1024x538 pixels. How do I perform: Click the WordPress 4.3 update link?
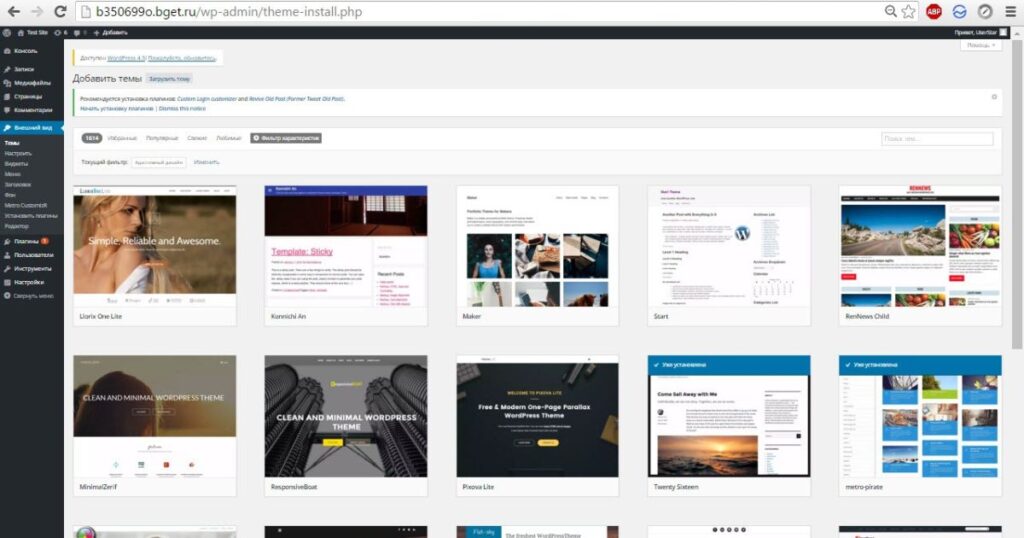click(x=126, y=58)
